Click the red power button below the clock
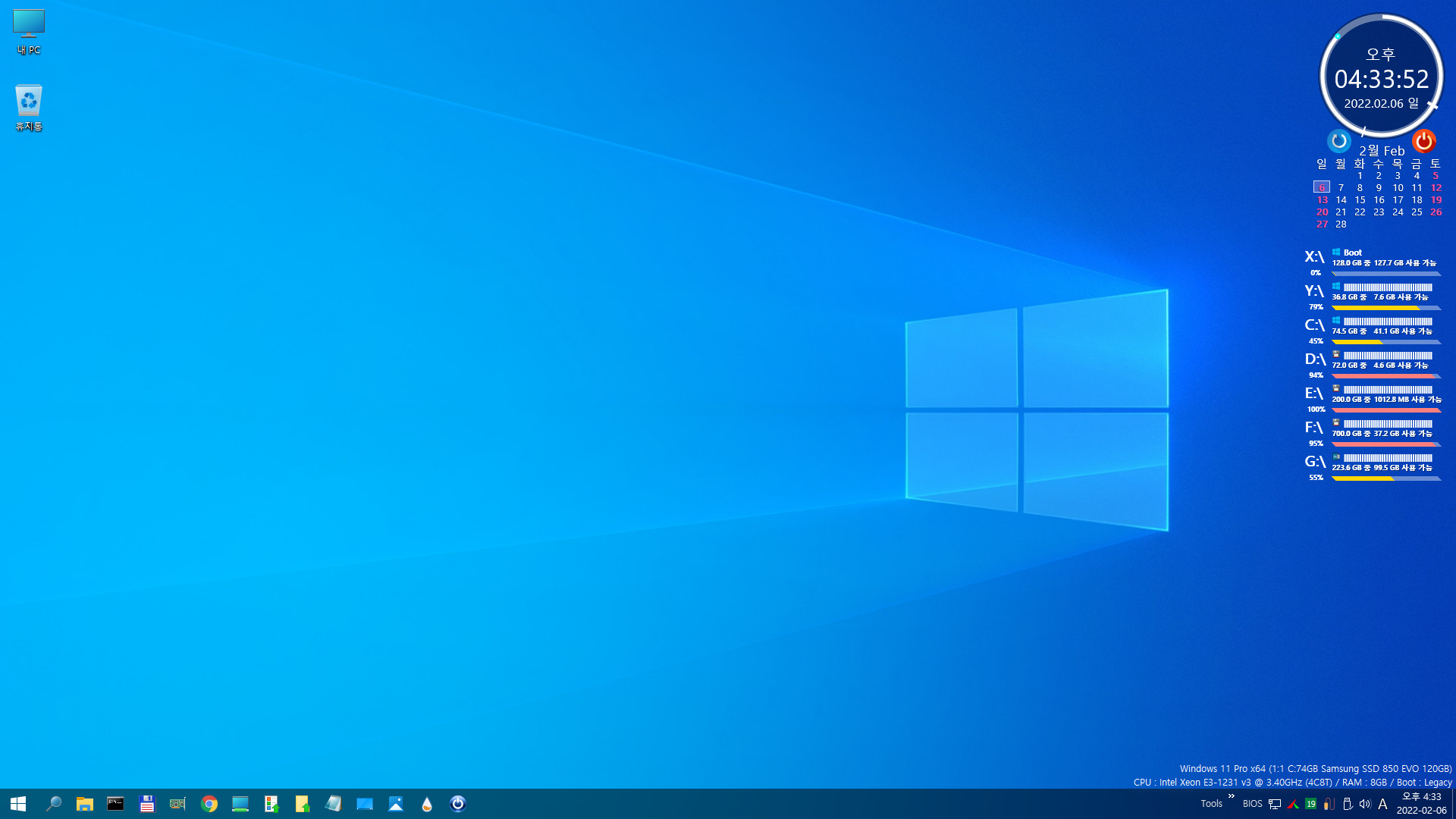Viewport: 1456px width, 819px height. coord(1423,141)
